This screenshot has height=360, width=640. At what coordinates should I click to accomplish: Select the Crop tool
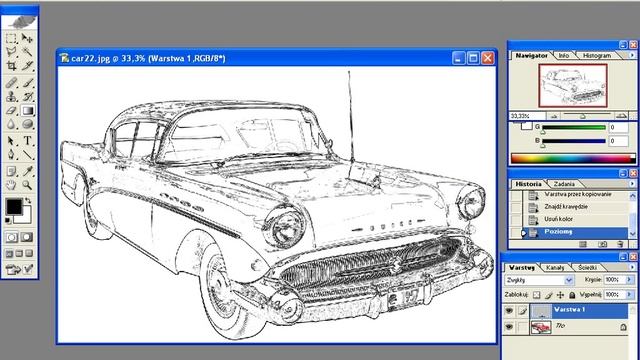point(11,65)
